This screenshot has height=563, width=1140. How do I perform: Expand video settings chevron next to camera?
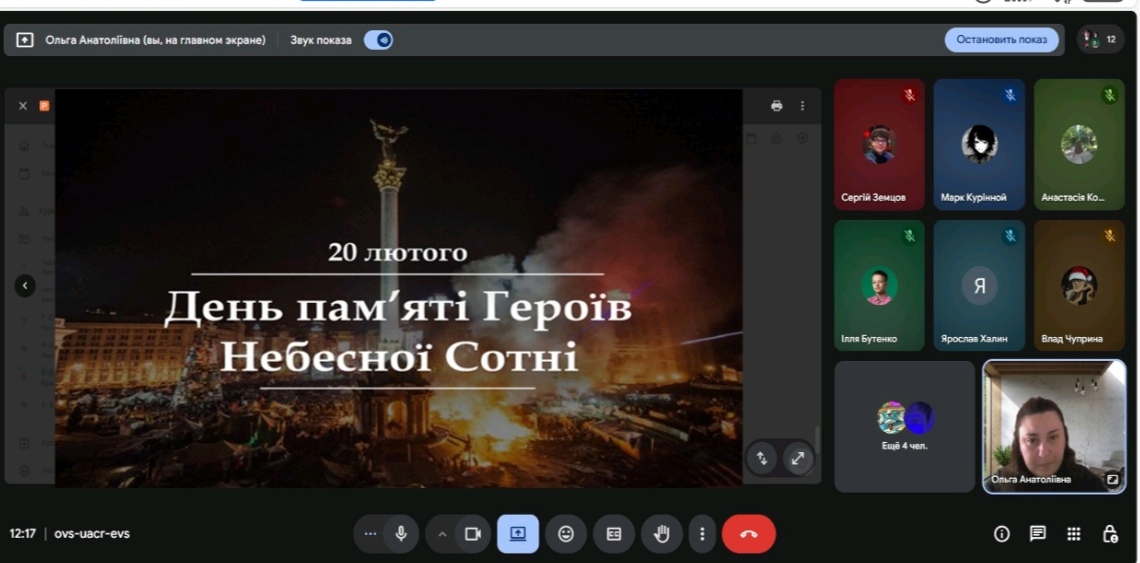[441, 534]
